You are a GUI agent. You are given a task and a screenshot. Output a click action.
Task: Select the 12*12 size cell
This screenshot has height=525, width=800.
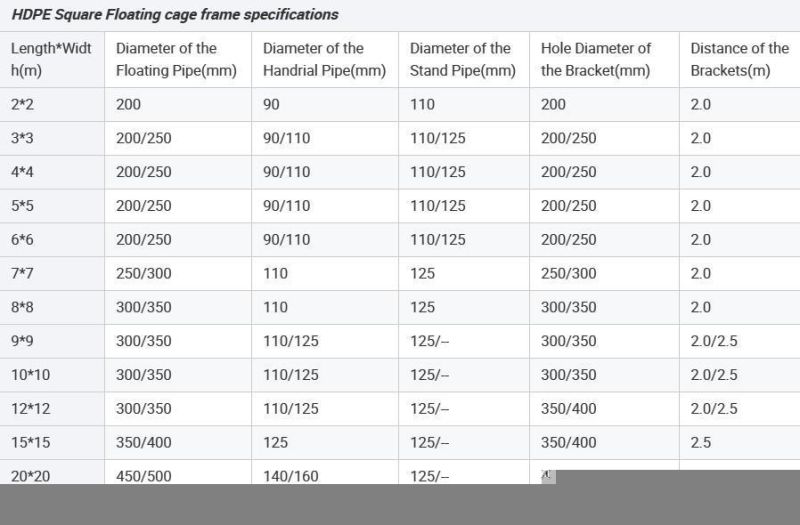point(30,408)
